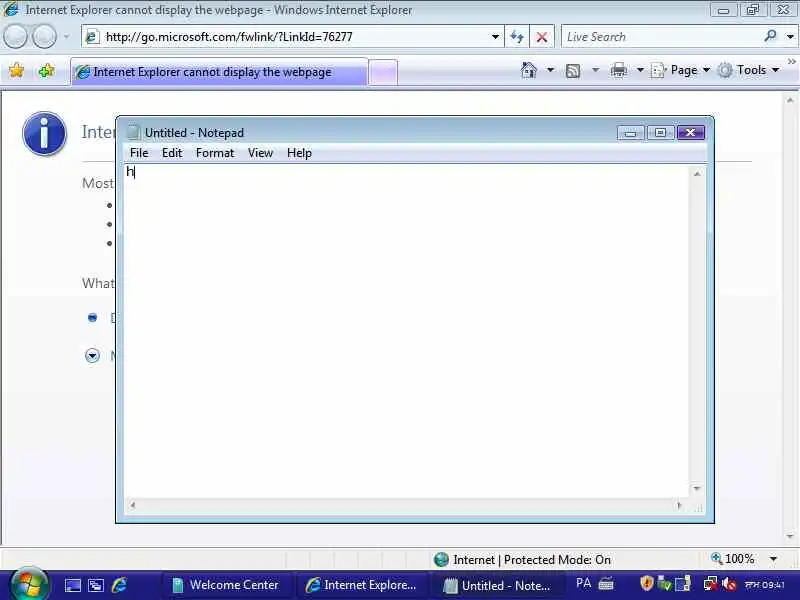
Task: Click the network connection tray icon
Action: [x=710, y=583]
